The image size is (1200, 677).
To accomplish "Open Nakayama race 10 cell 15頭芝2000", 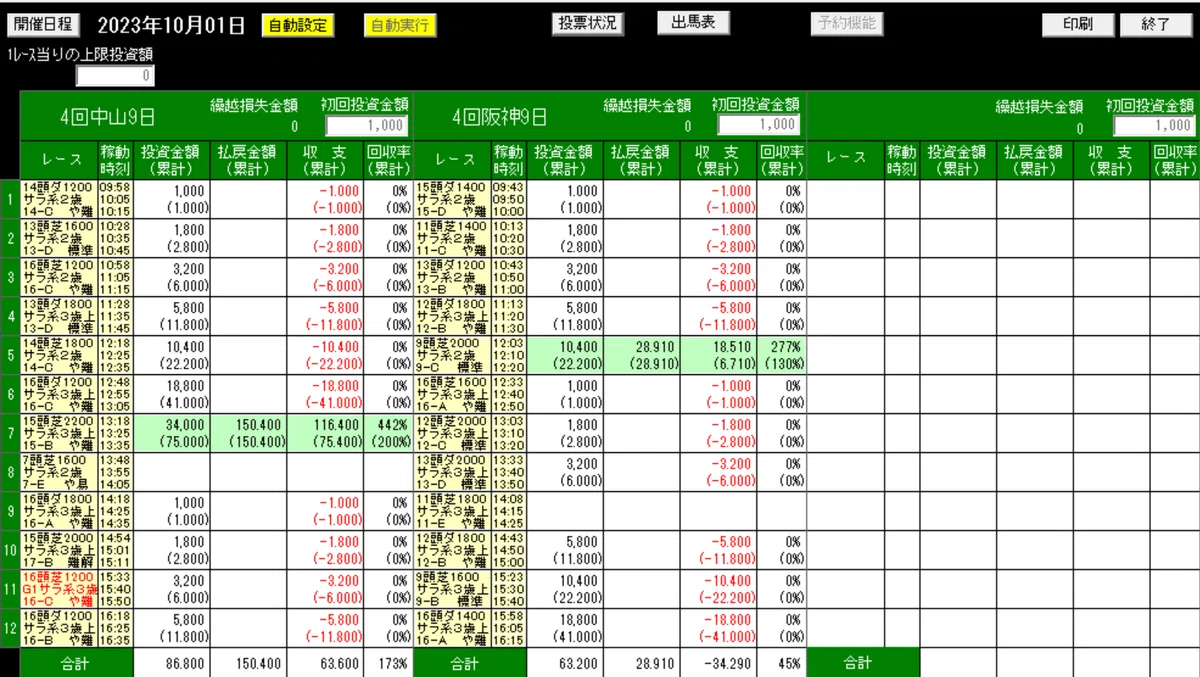I will (58, 551).
